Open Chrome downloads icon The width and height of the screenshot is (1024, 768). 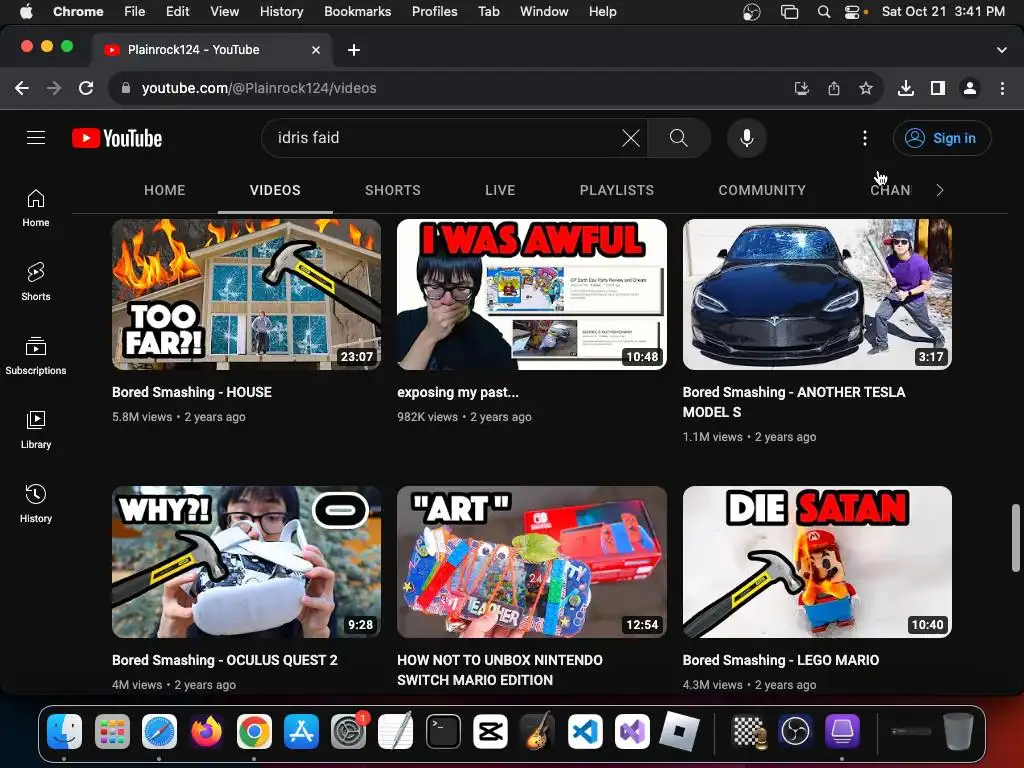click(906, 88)
